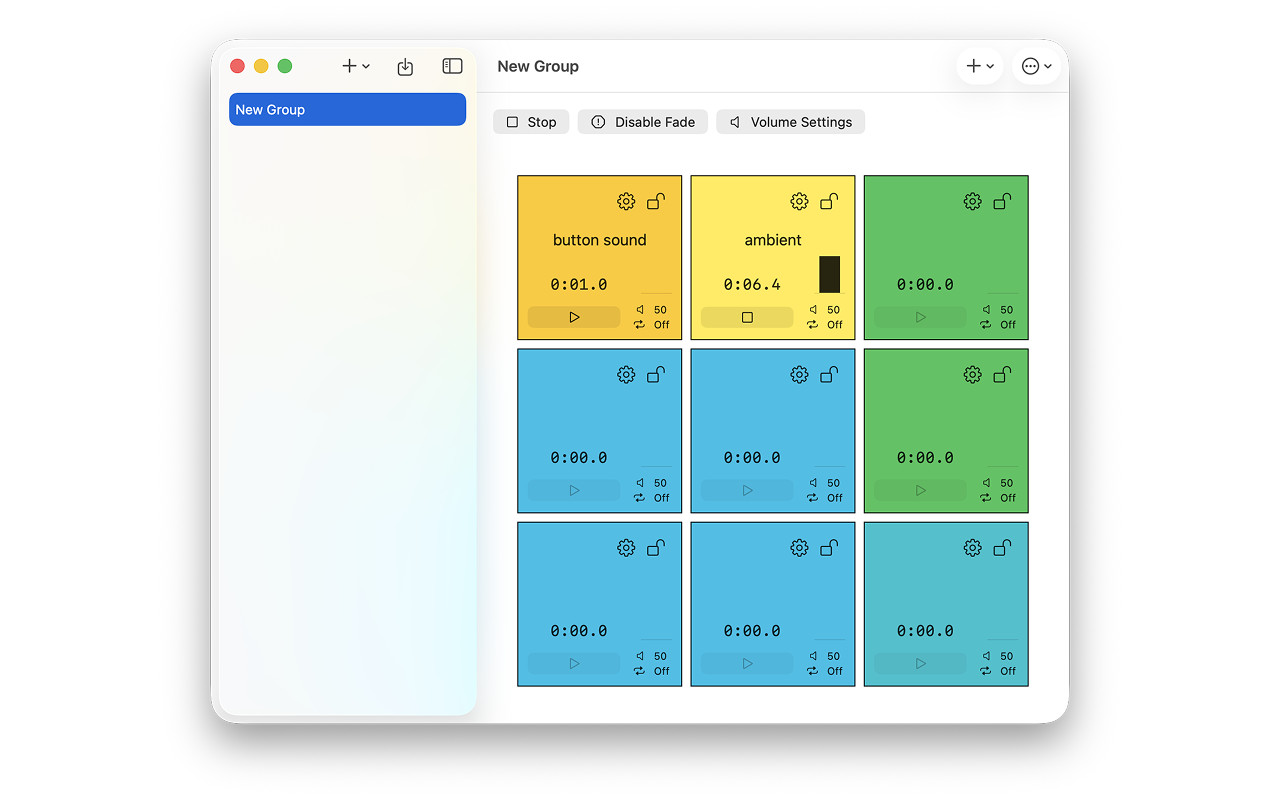Click speaker icon on the center blue pad
Image resolution: width=1280 pixels, height=800 pixels.
(813, 483)
